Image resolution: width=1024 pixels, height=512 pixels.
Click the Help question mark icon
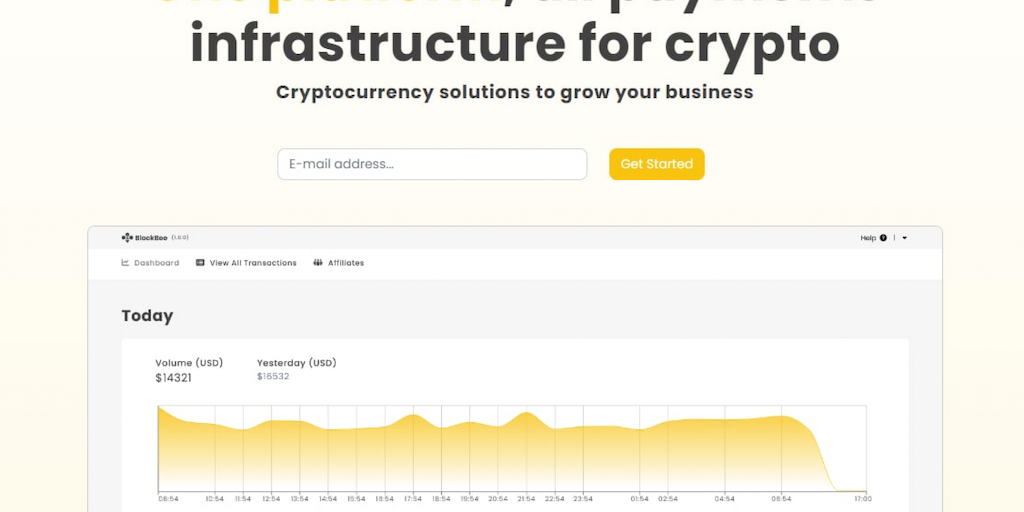(x=883, y=238)
